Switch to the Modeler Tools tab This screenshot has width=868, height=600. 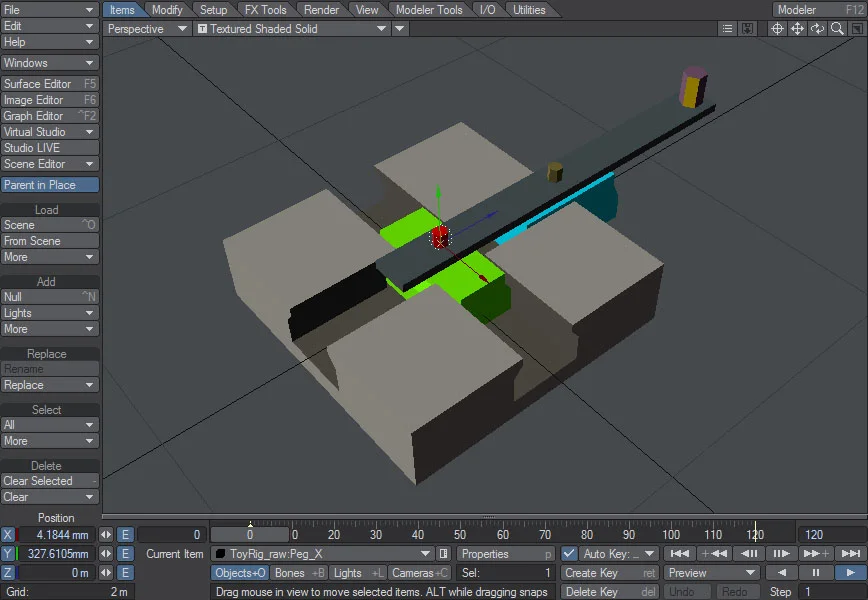[x=429, y=9]
